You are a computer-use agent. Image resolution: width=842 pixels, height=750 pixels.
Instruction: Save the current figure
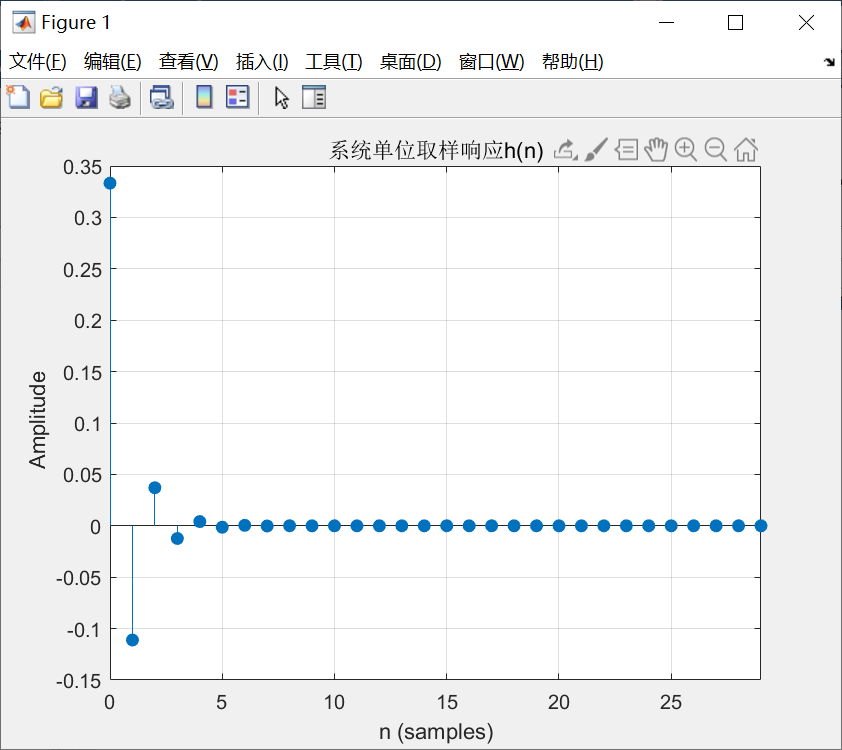pos(86,97)
